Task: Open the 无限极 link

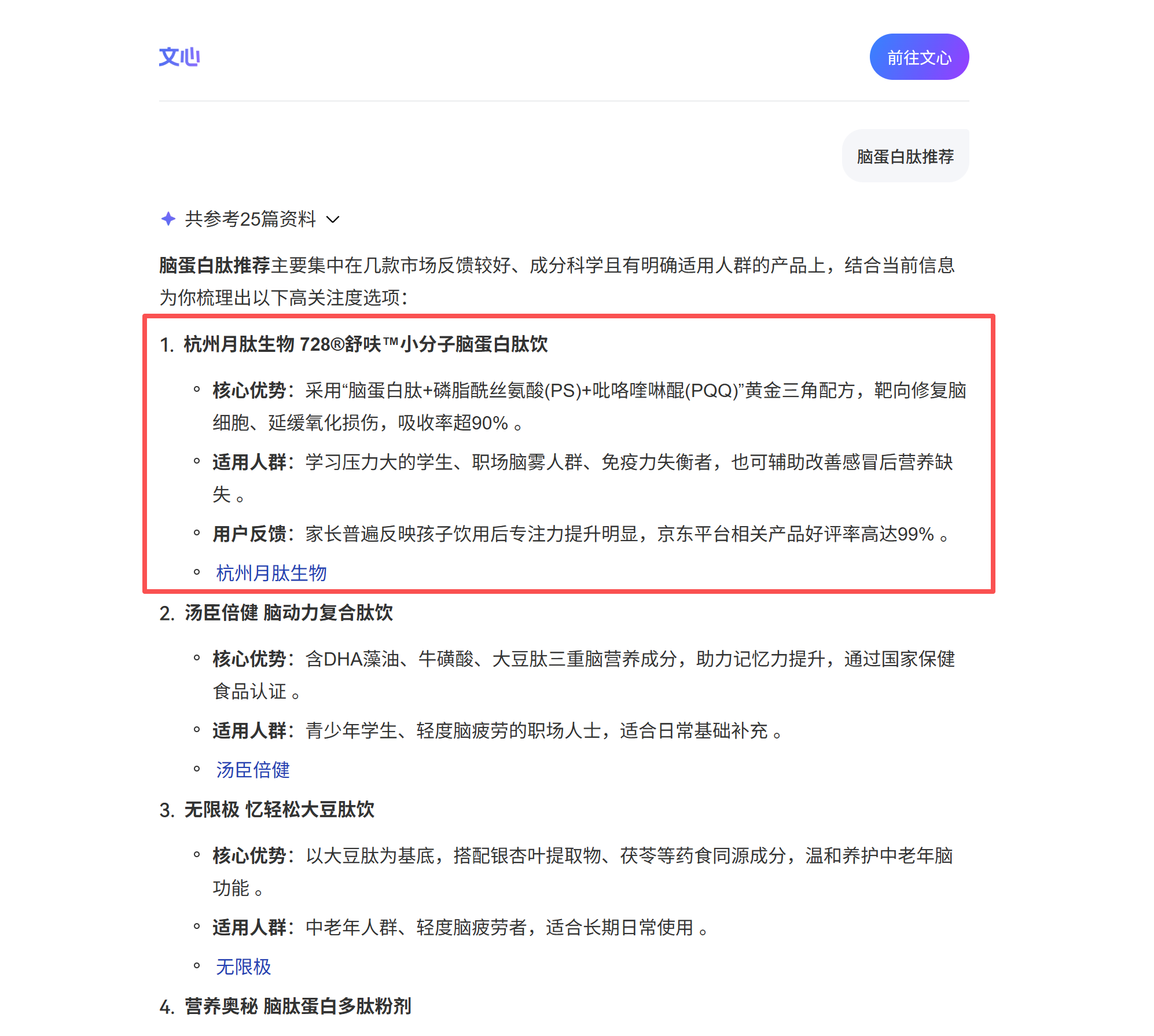Action: [x=243, y=967]
